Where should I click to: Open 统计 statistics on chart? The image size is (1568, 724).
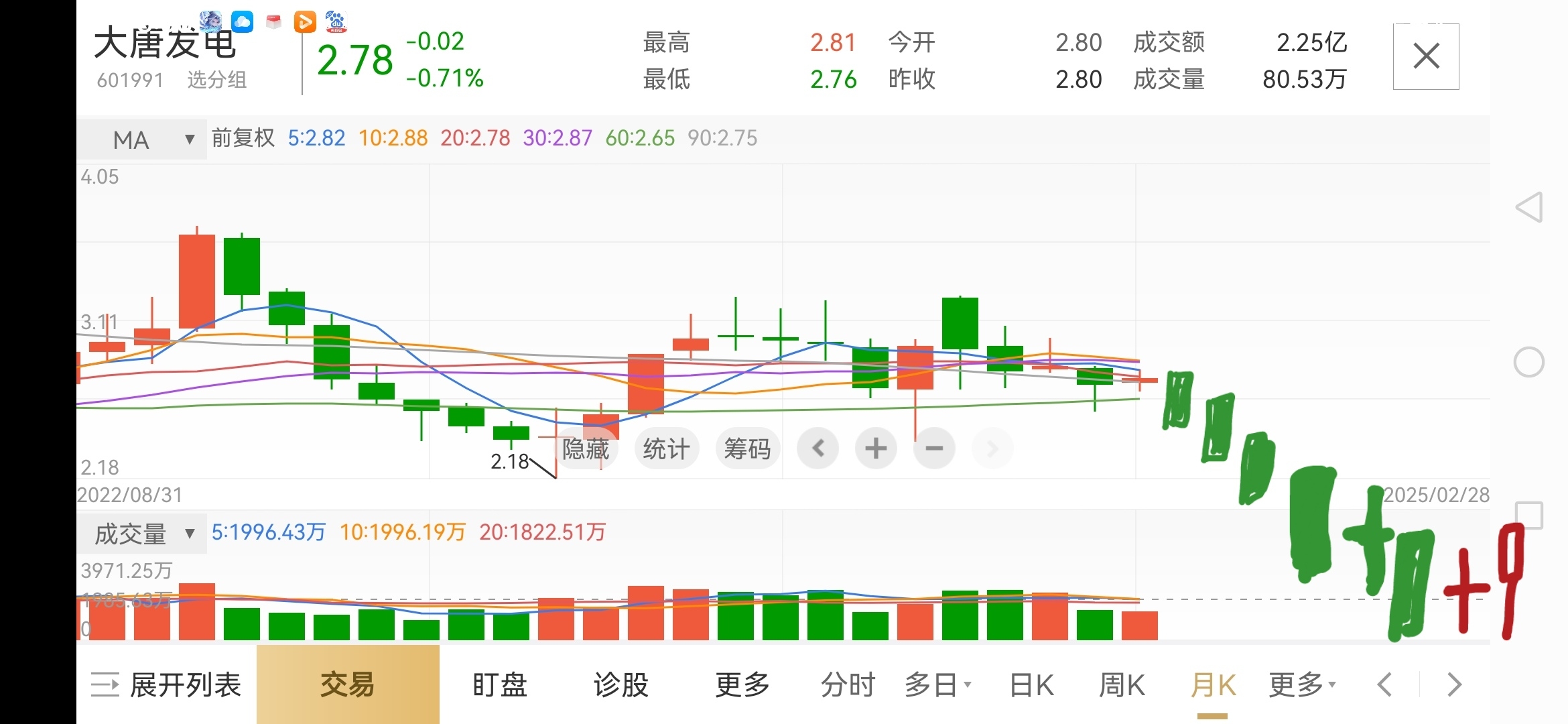666,448
